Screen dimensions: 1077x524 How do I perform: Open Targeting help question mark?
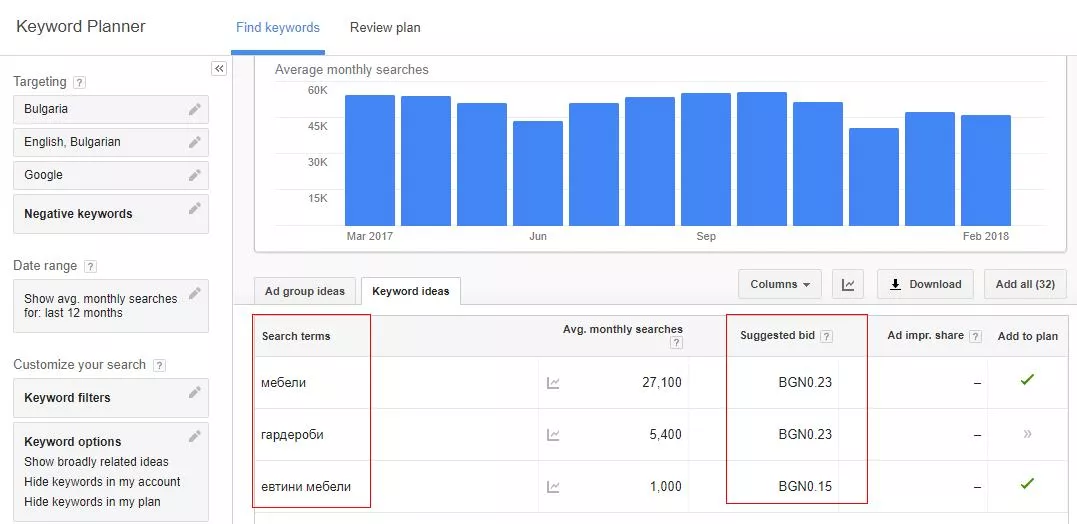[x=80, y=82]
